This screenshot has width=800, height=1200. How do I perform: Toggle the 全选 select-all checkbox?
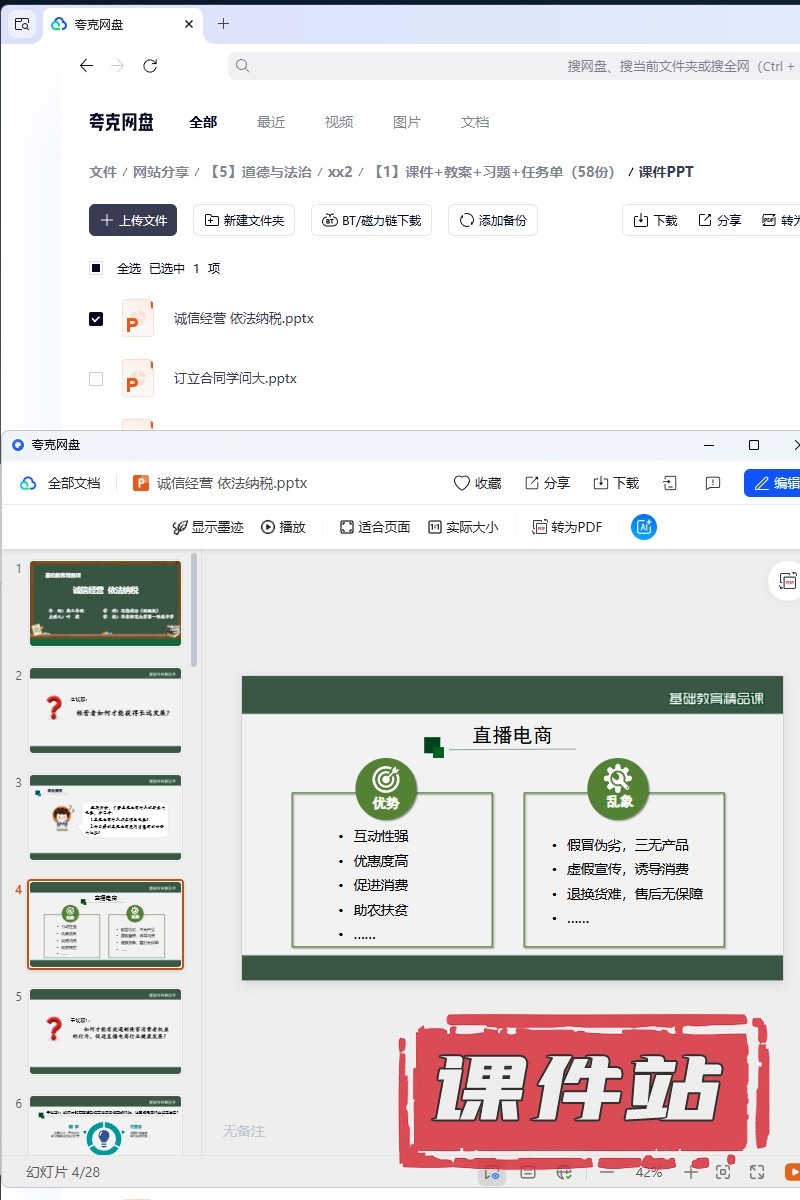(96, 268)
